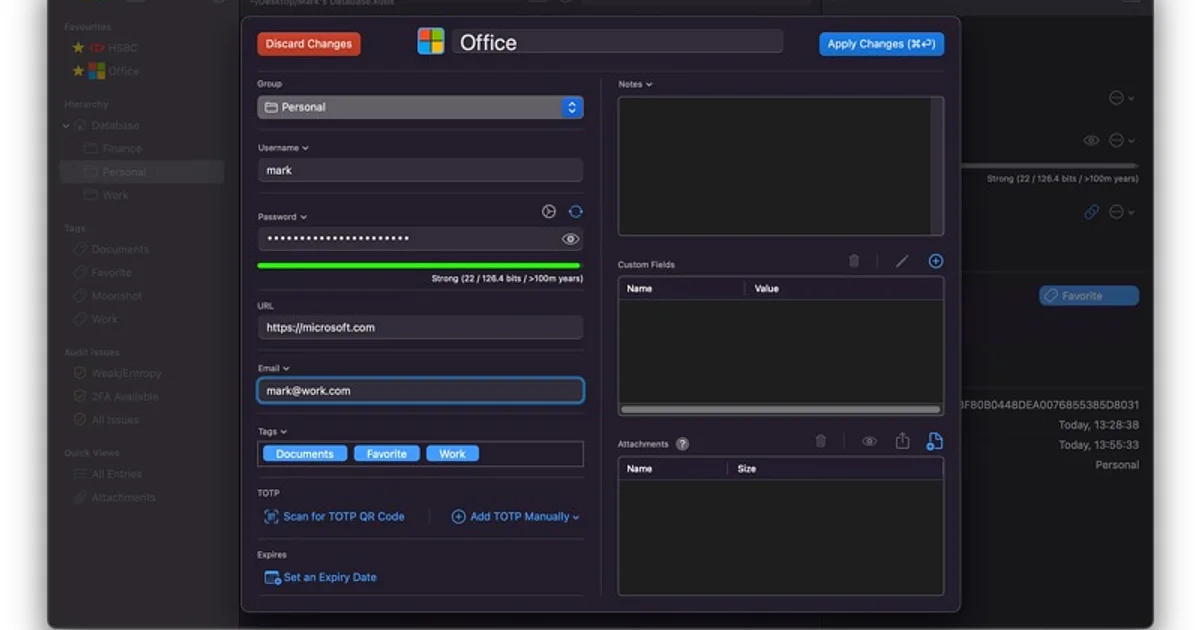Edit custom field with pencil icon
1200x630 pixels.
[902, 261]
